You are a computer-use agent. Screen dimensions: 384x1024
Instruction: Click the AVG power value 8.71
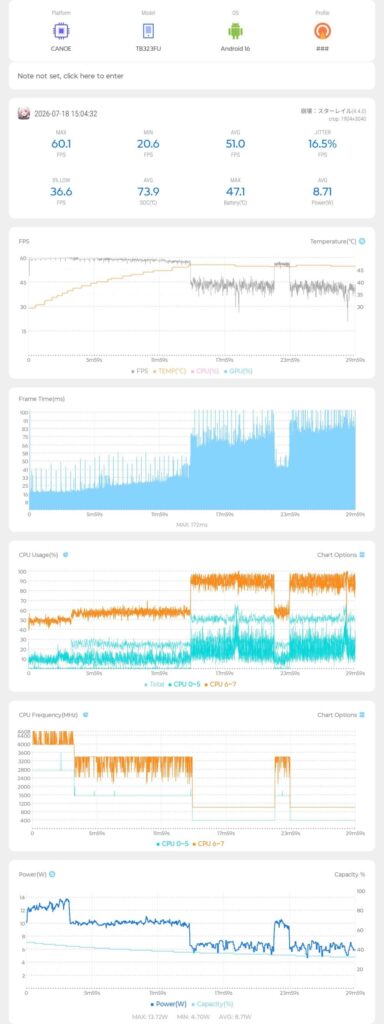coord(323,191)
